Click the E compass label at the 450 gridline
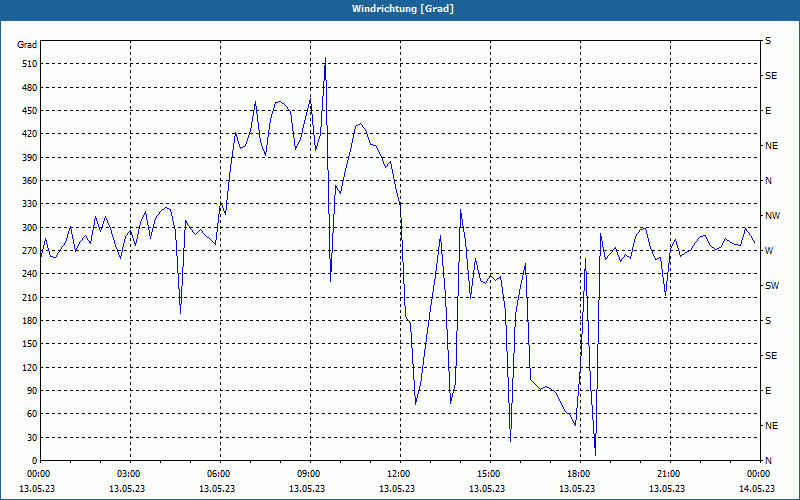This screenshot has height=500, width=800. click(768, 111)
